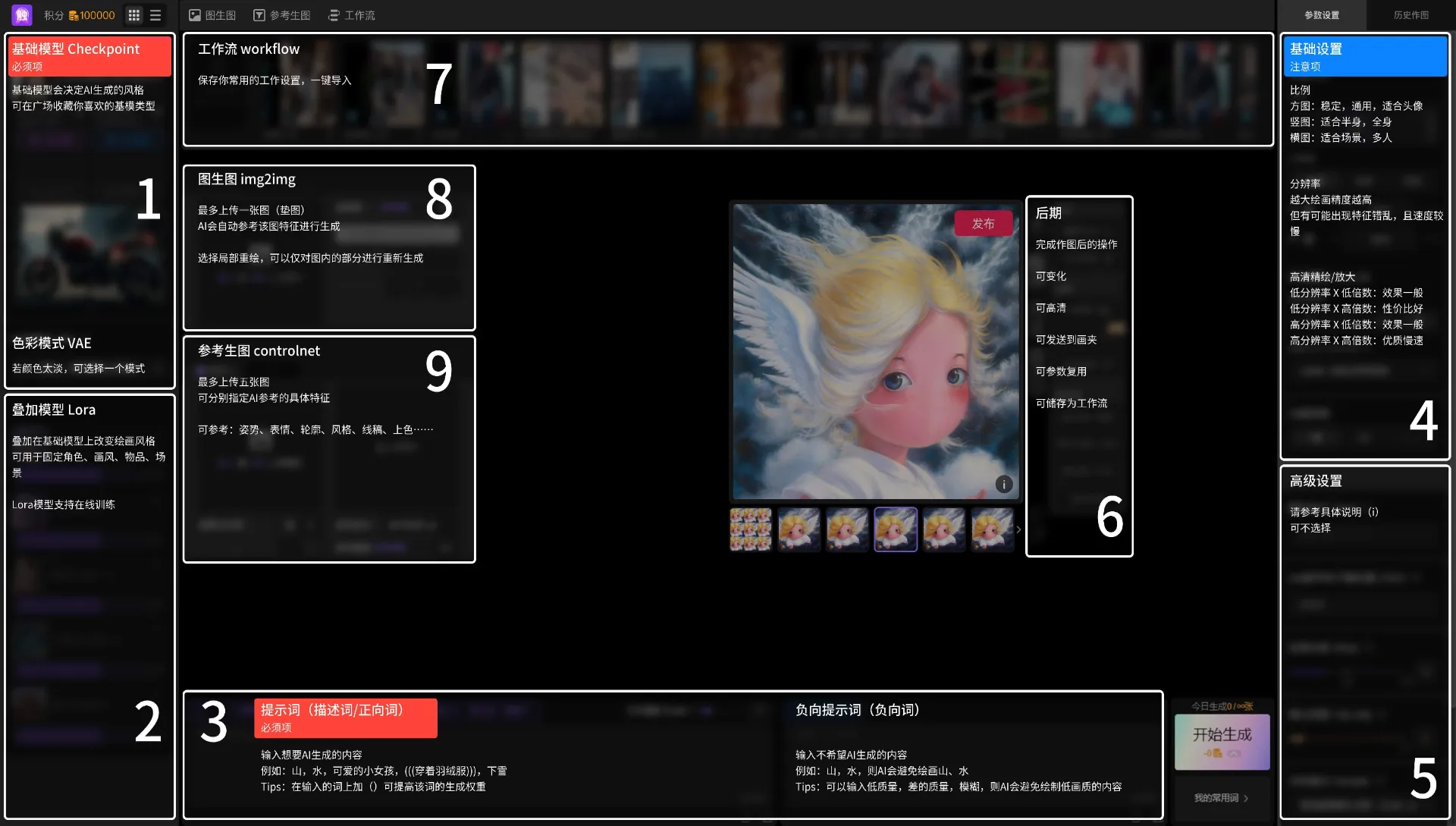Select the last angel thumbnail in strip

click(992, 529)
